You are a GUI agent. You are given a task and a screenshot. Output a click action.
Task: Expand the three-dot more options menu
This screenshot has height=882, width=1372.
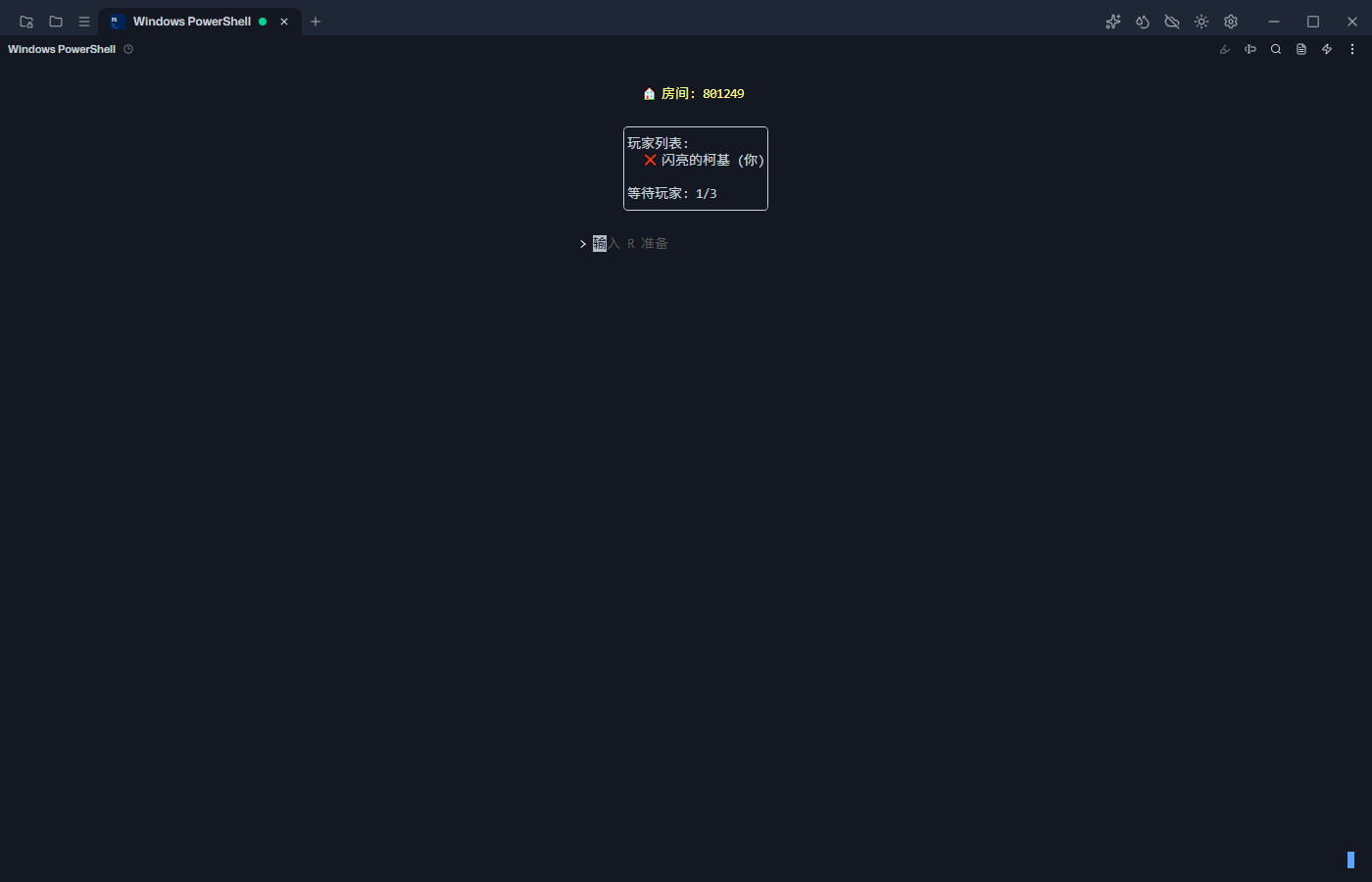pyautogui.click(x=1352, y=49)
